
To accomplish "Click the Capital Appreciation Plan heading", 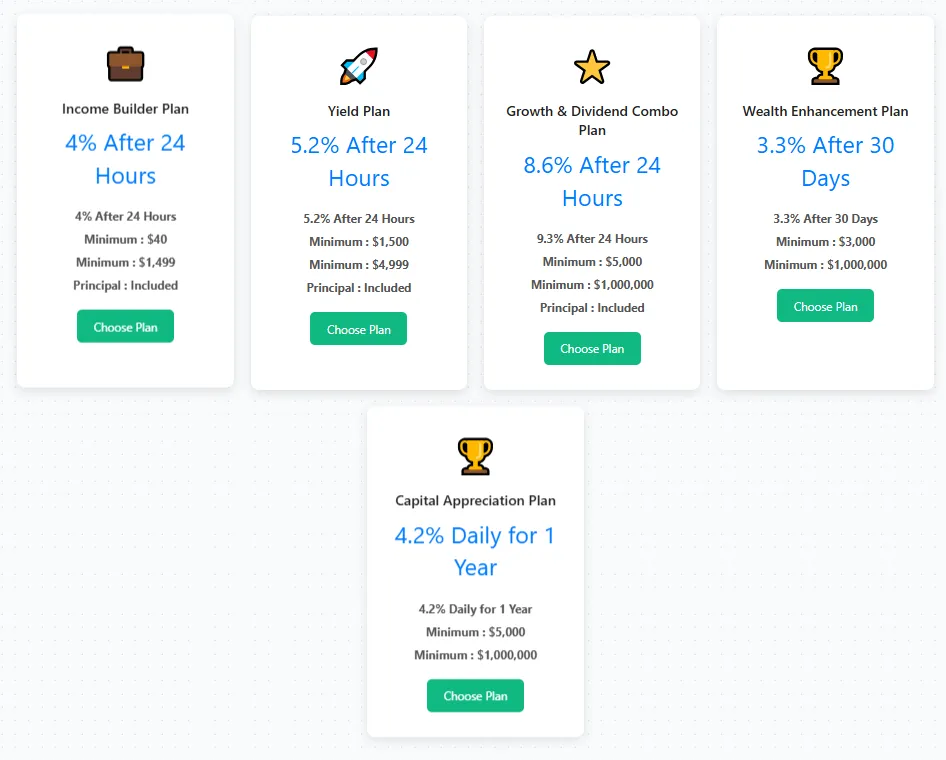I will point(475,501).
